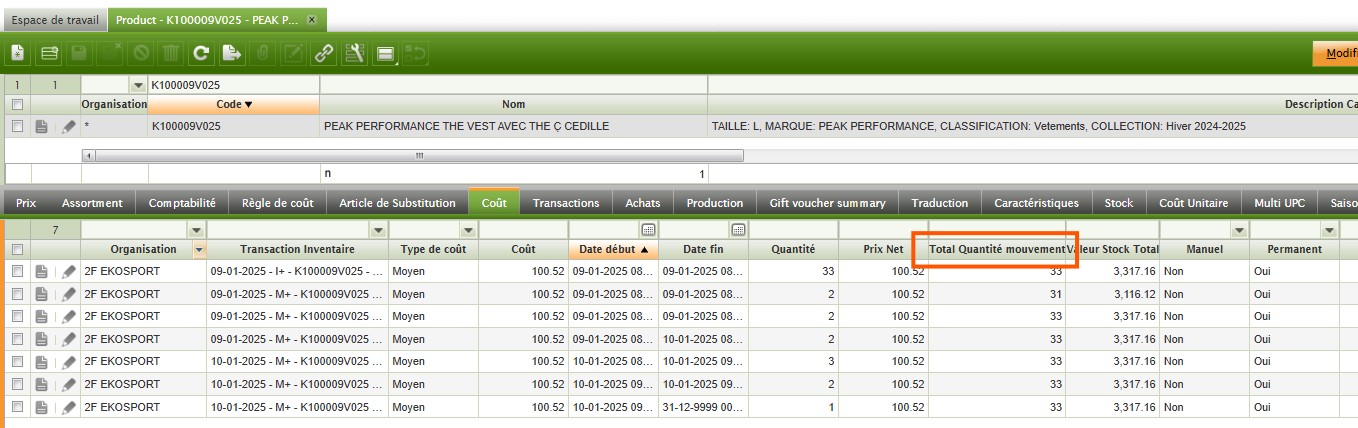
Task: Edit the I+ transaction cost row
Action: pos(68,271)
